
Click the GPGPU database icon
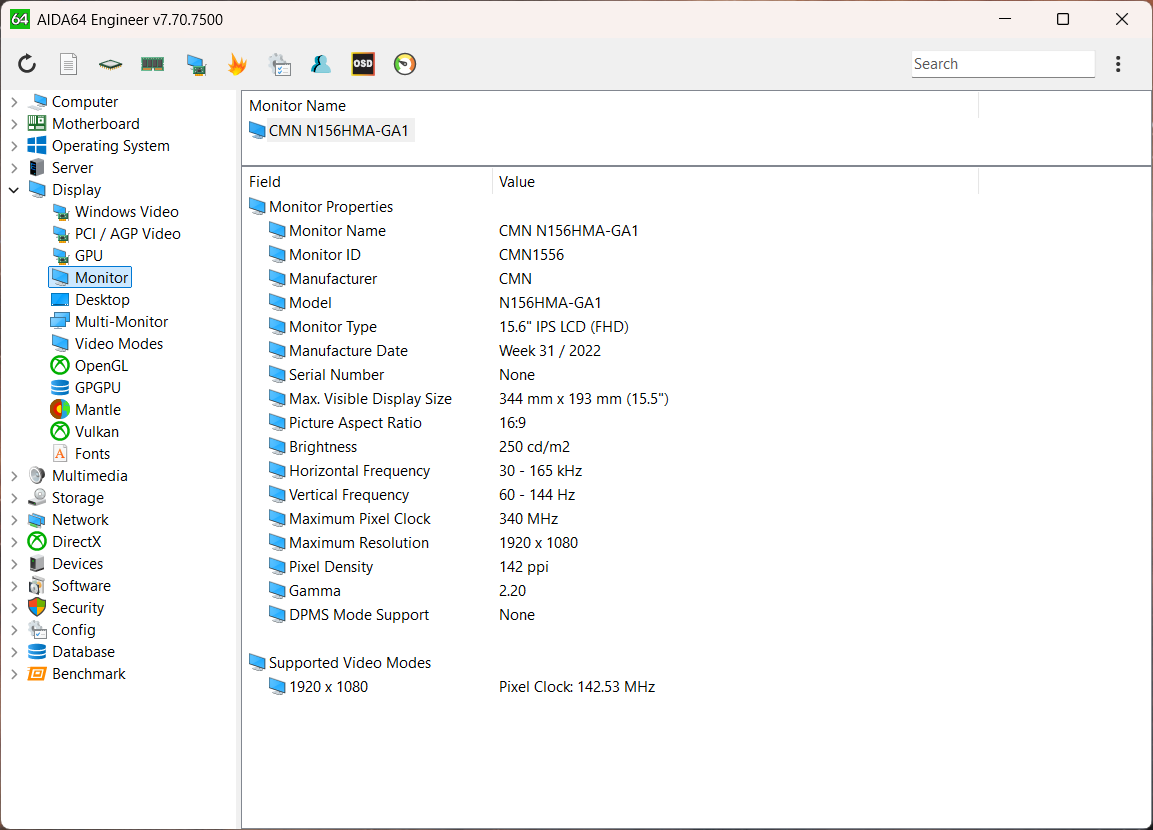click(60, 387)
